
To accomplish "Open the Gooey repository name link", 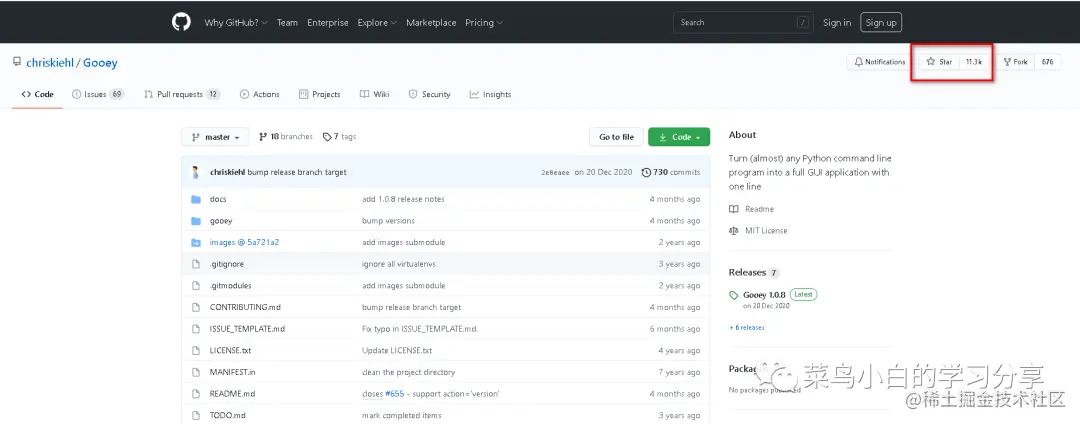I will pyautogui.click(x=101, y=63).
